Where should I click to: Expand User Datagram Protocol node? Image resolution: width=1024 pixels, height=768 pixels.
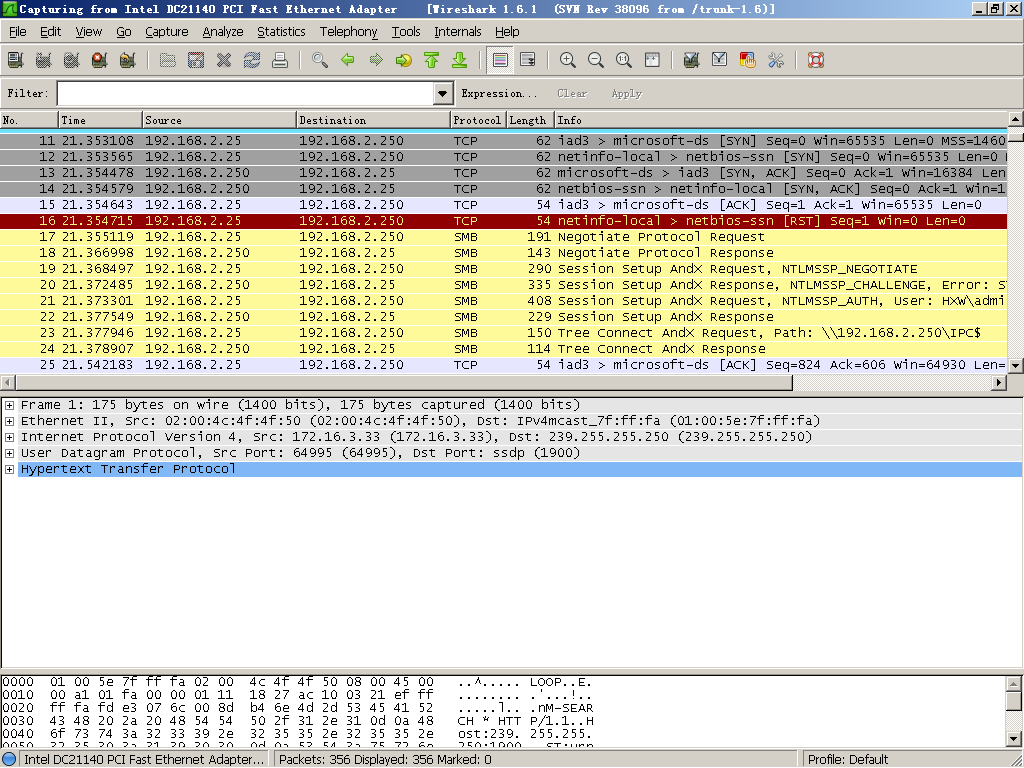coord(9,453)
